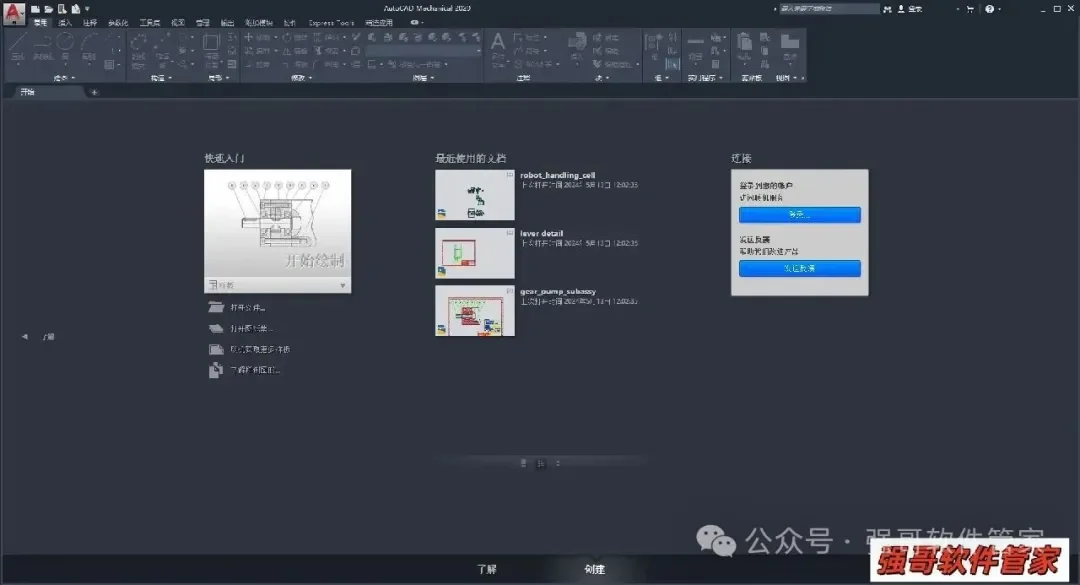Expand the dropdown arrow beside the Help icon
This screenshot has height=585, width=1080.
point(999,9)
